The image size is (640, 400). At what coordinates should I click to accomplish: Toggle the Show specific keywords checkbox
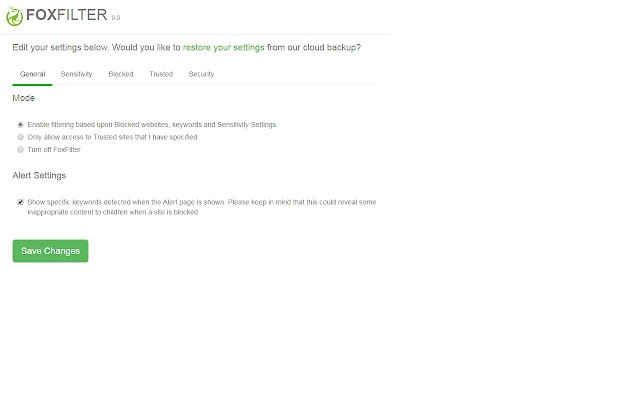(x=20, y=202)
